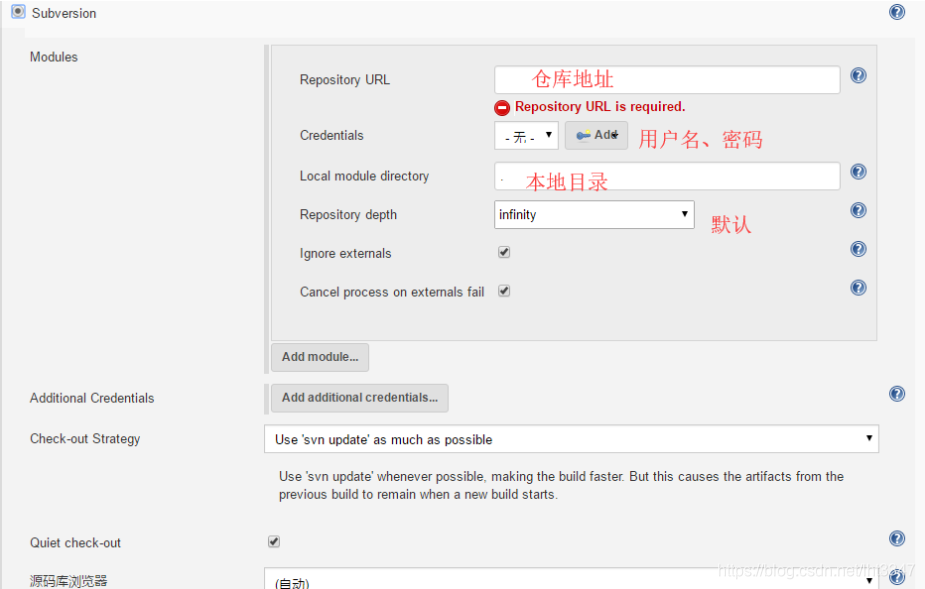
Task: Click the Ignore externals help icon
Action: (858, 249)
